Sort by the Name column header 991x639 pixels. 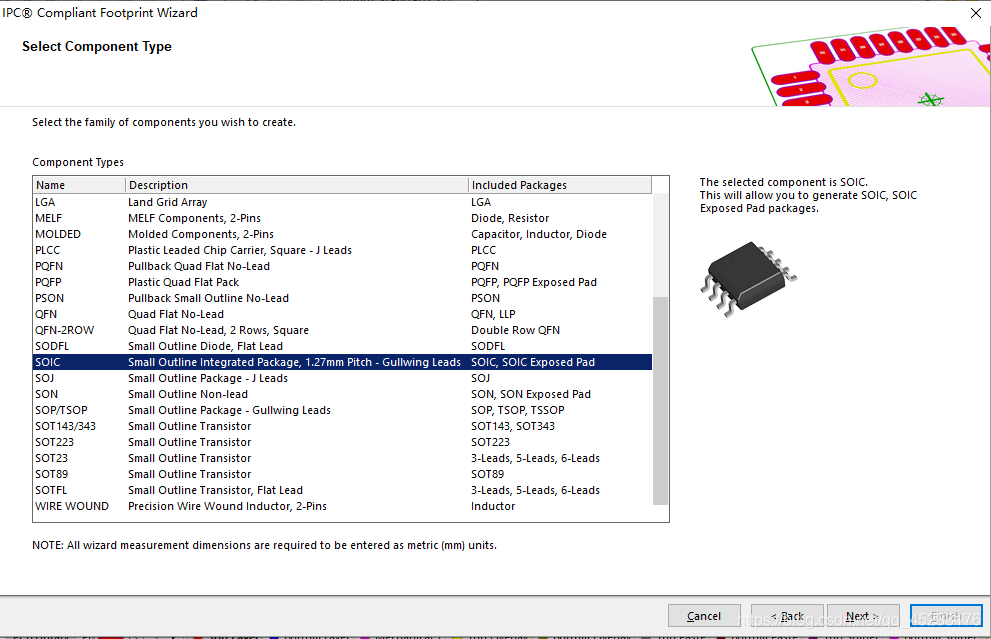click(x=78, y=185)
